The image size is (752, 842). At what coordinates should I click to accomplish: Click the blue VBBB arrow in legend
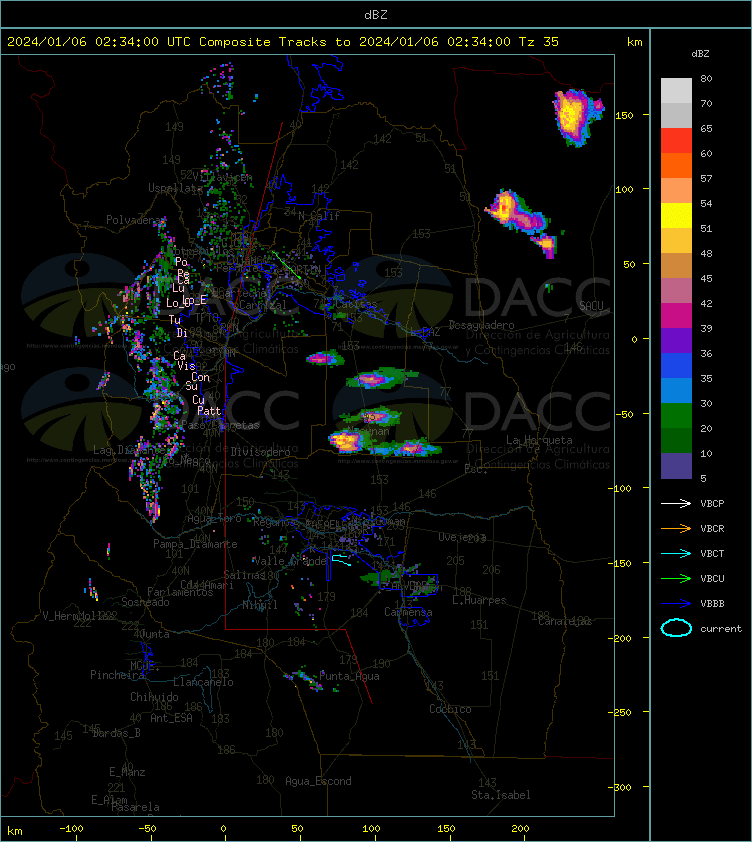tap(676, 604)
